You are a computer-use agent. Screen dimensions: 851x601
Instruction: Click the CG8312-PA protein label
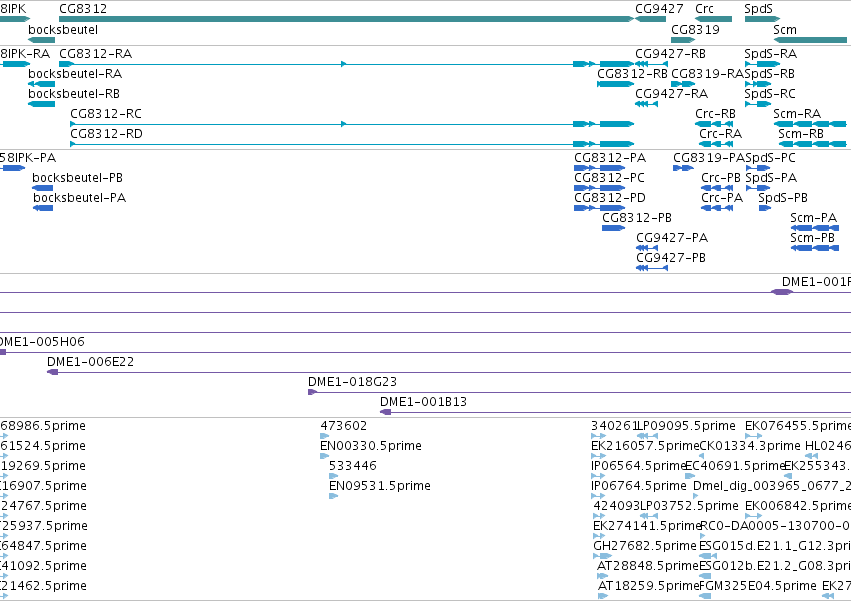(x=610, y=158)
